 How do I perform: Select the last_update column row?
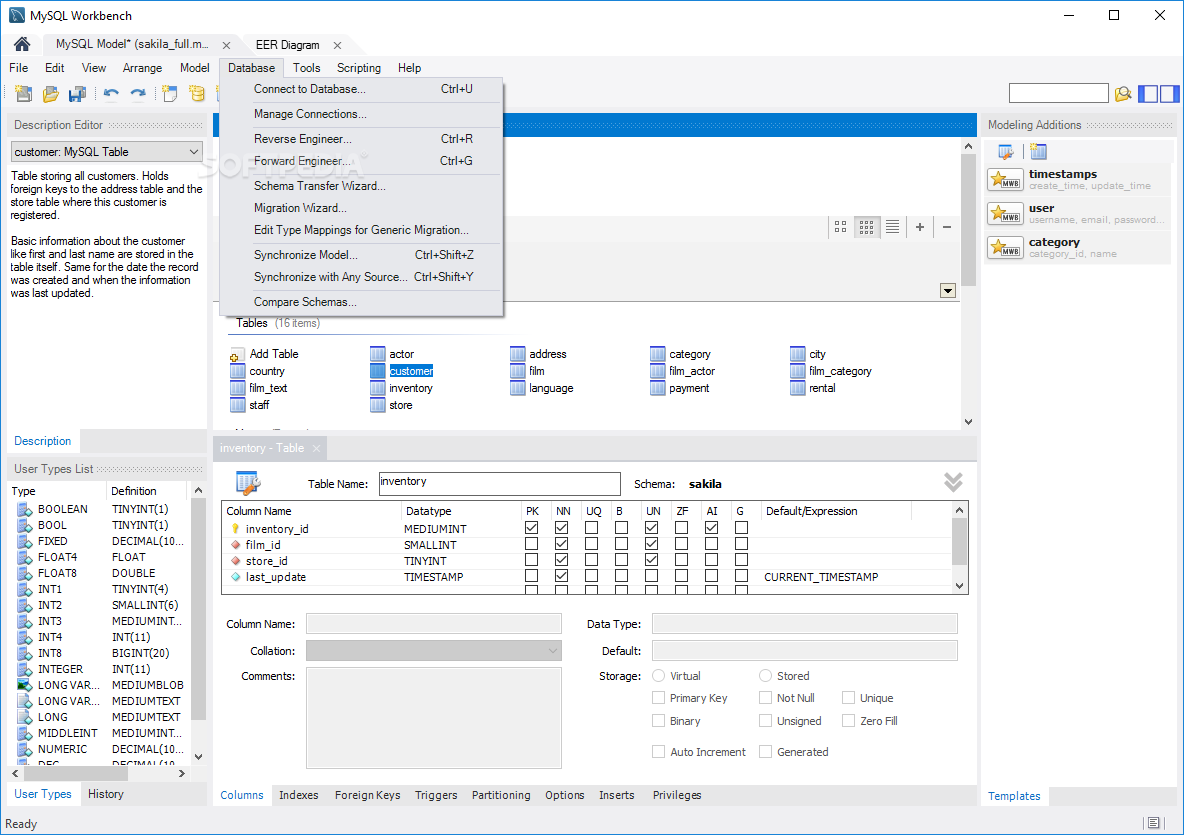(586, 577)
